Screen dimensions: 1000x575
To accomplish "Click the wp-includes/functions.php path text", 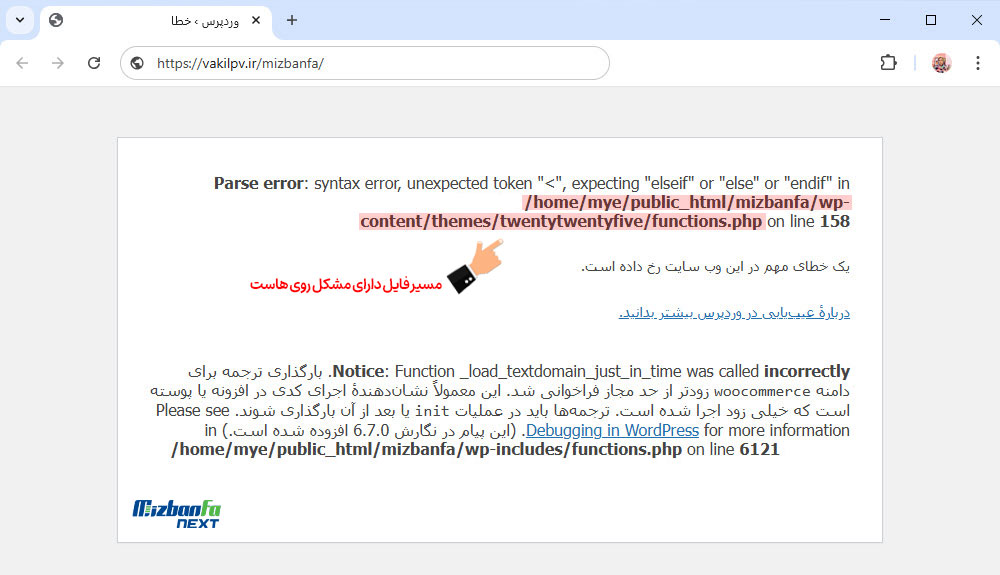I will (x=427, y=449).
